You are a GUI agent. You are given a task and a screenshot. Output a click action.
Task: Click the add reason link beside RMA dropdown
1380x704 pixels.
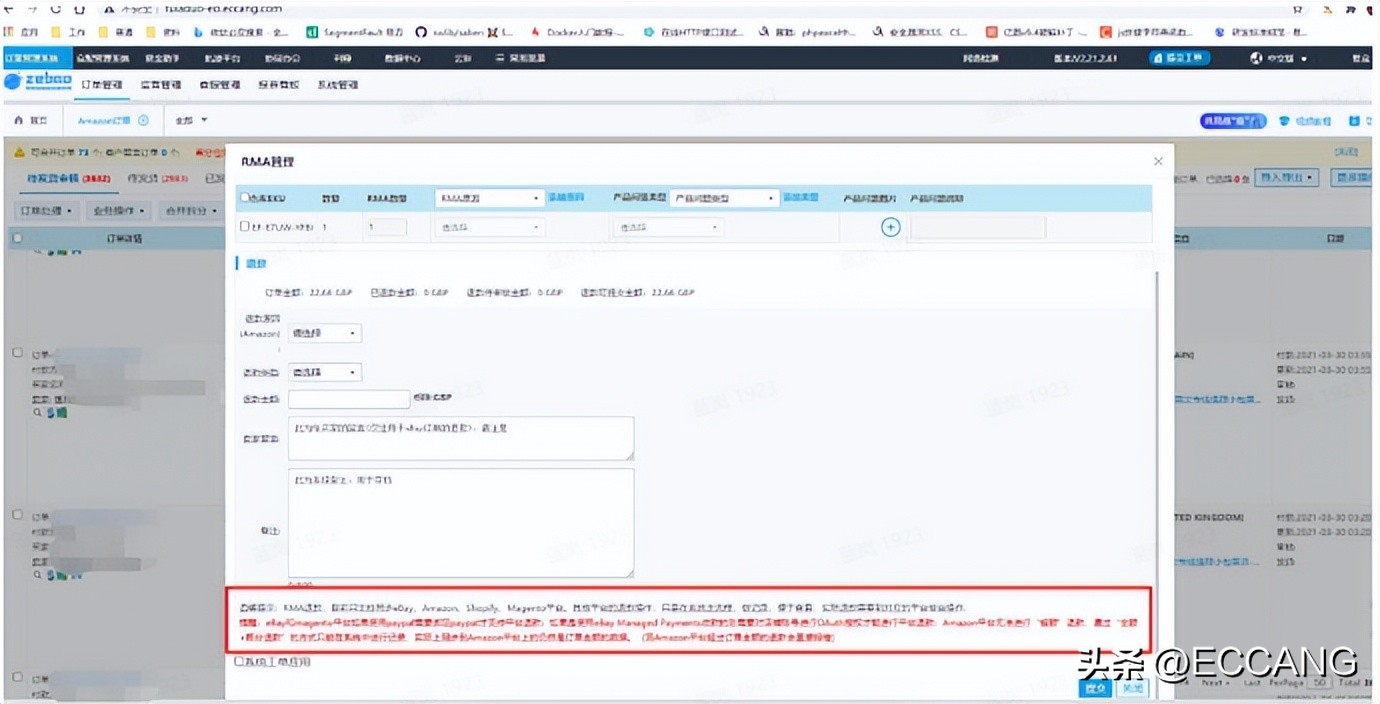pos(566,197)
